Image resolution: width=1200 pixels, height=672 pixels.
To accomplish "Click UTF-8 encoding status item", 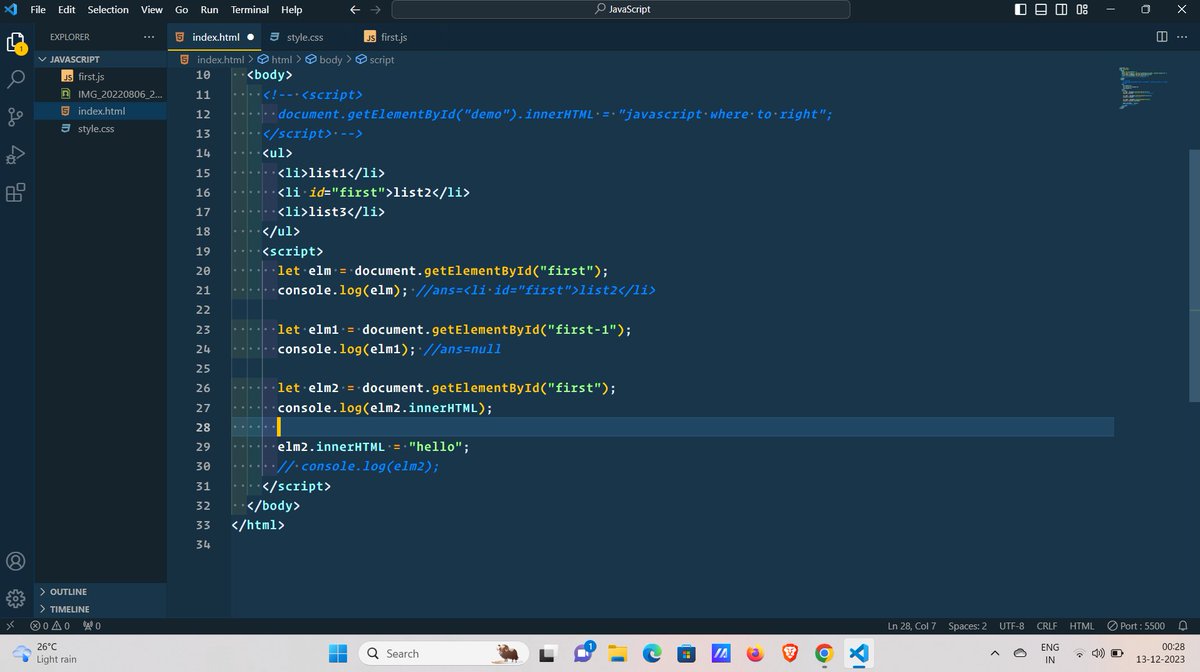I will click(1011, 626).
